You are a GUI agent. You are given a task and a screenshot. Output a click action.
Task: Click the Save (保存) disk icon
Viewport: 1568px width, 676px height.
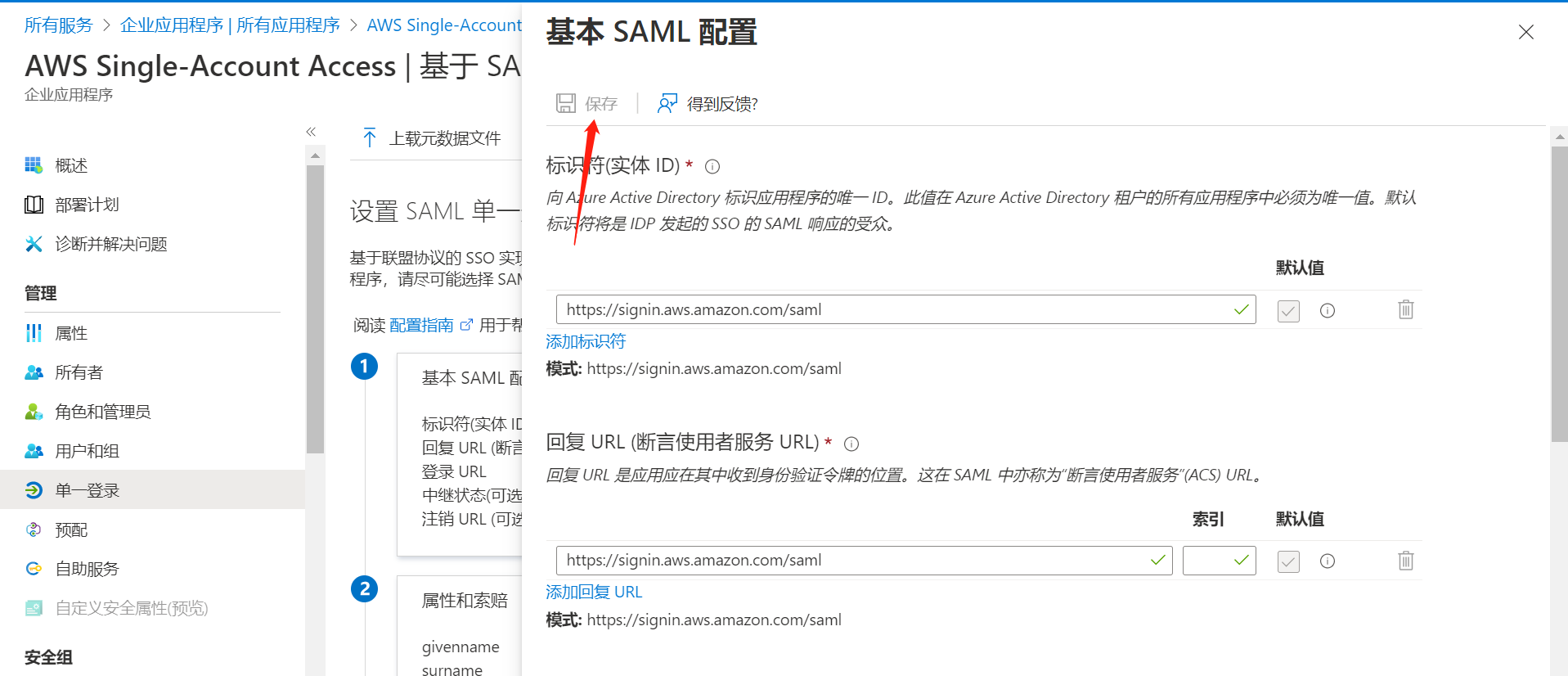tap(566, 103)
